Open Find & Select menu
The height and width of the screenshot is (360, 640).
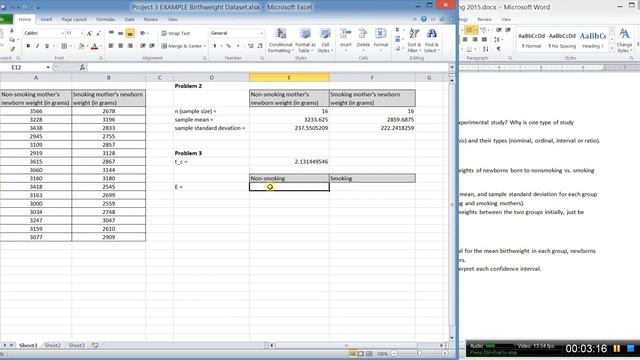431,41
